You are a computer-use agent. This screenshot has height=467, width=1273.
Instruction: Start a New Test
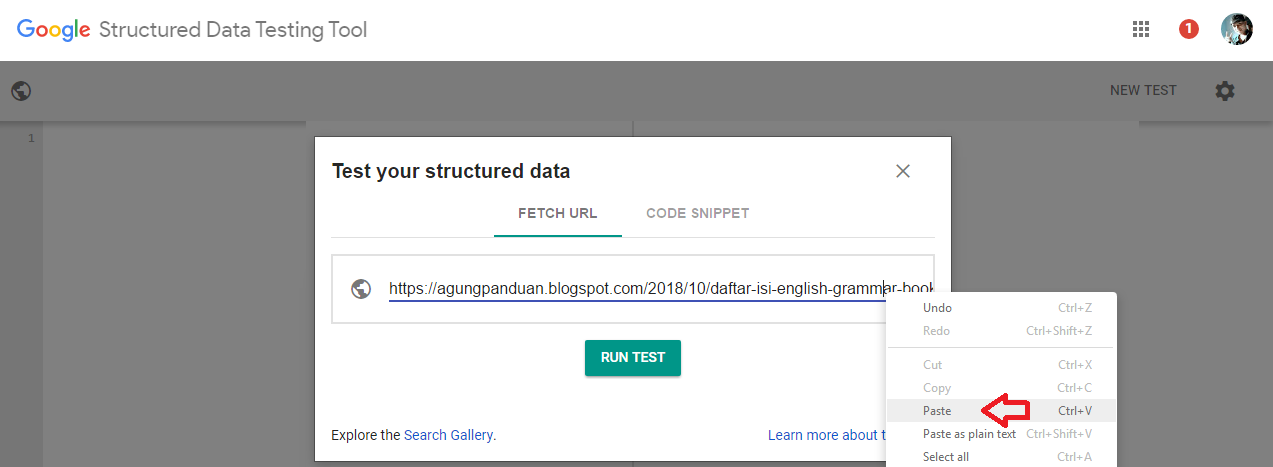[x=1143, y=90]
